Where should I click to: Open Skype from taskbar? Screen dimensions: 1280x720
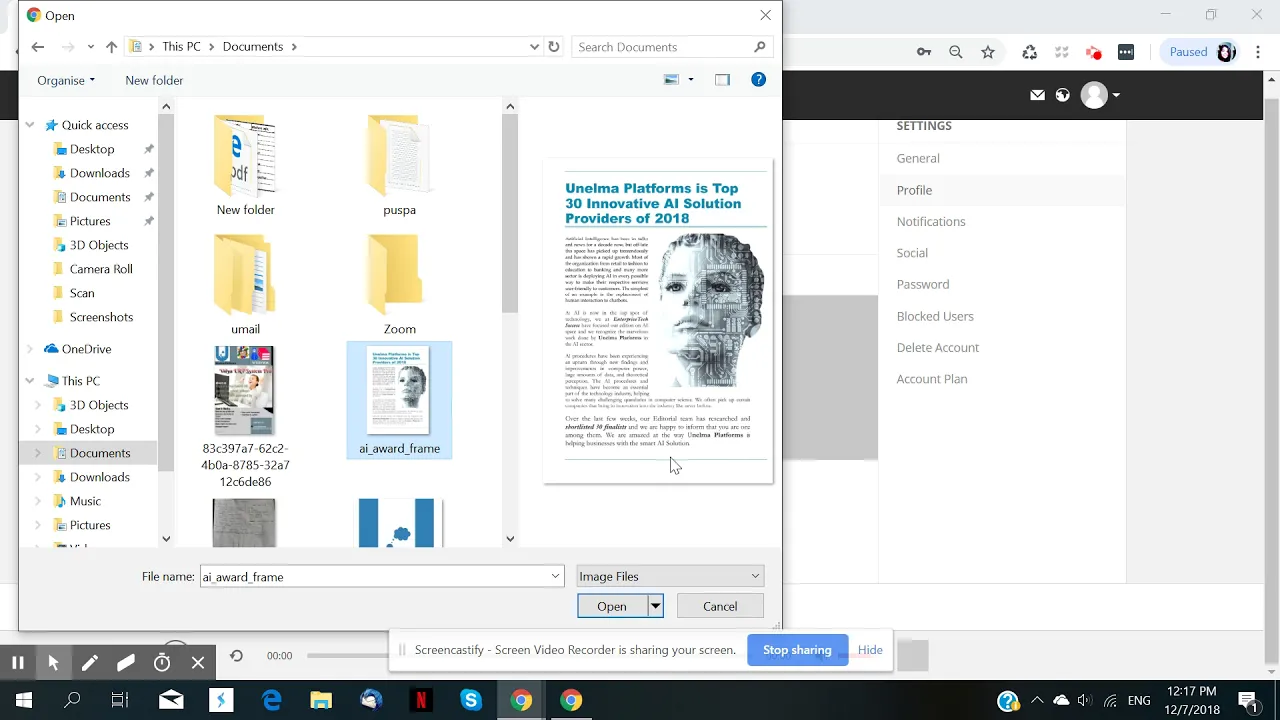[x=471, y=700]
